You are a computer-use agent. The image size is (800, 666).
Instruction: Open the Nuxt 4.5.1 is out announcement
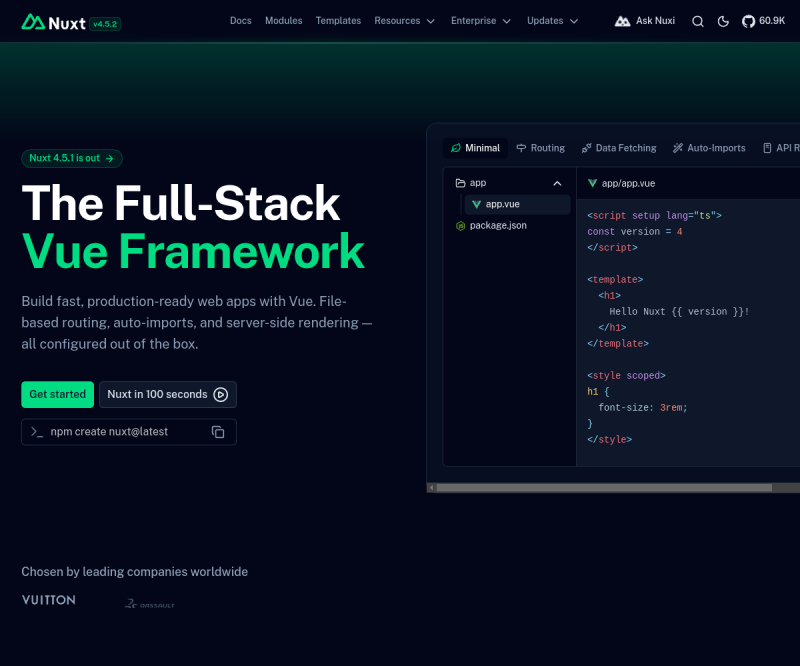coord(72,158)
